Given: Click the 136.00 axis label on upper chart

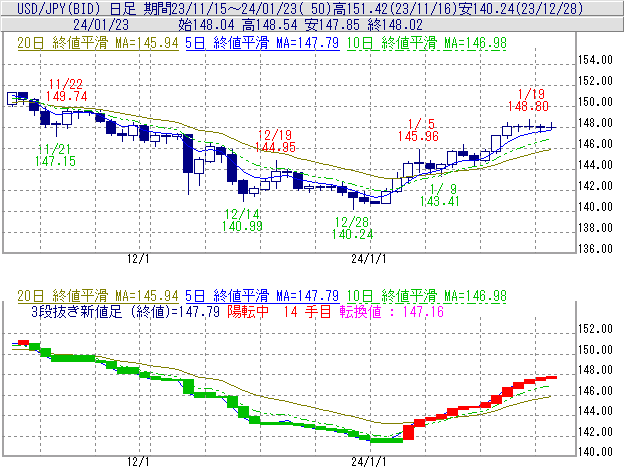Looking at the screenshot, I should coord(595,249).
